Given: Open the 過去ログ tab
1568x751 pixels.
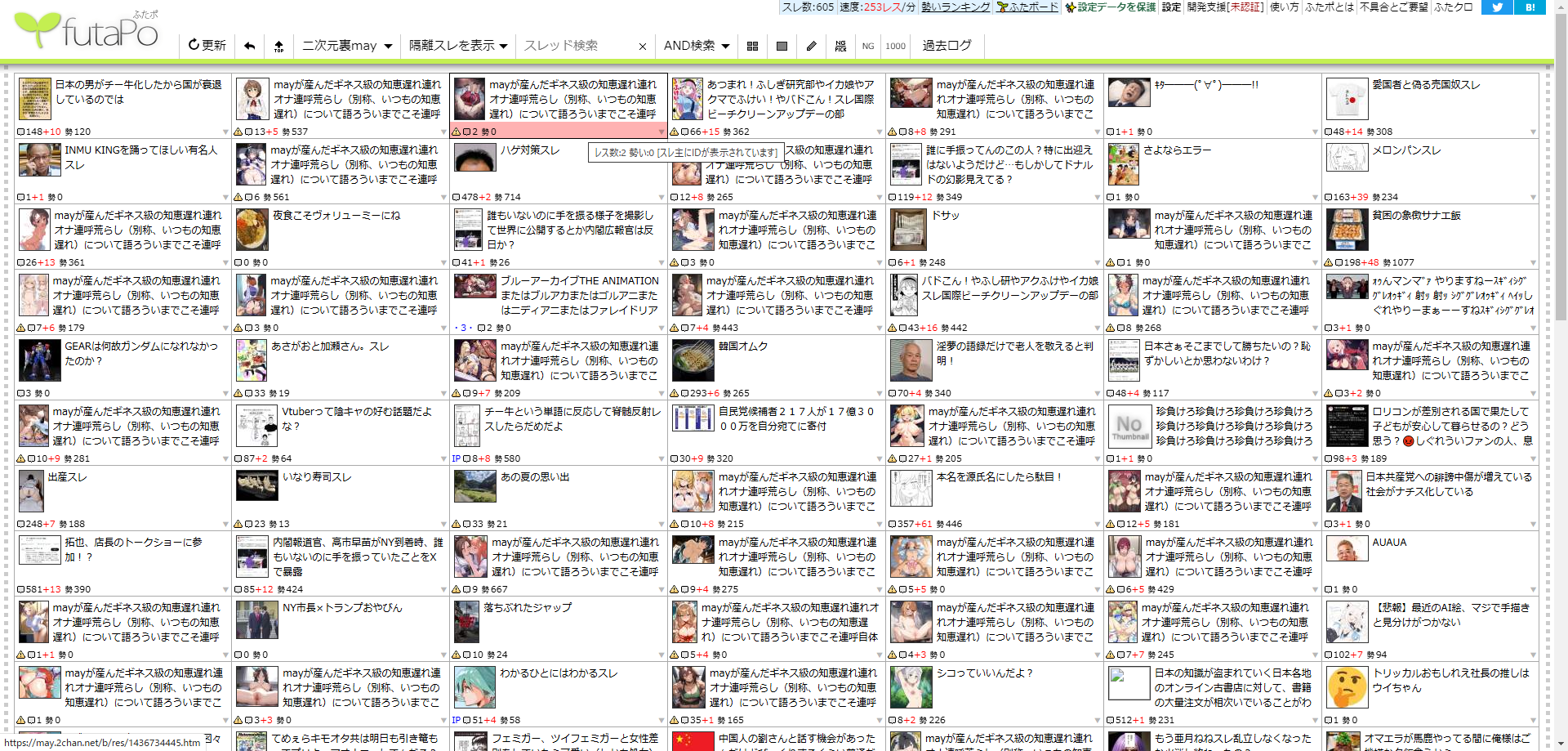Looking at the screenshot, I should [x=947, y=46].
